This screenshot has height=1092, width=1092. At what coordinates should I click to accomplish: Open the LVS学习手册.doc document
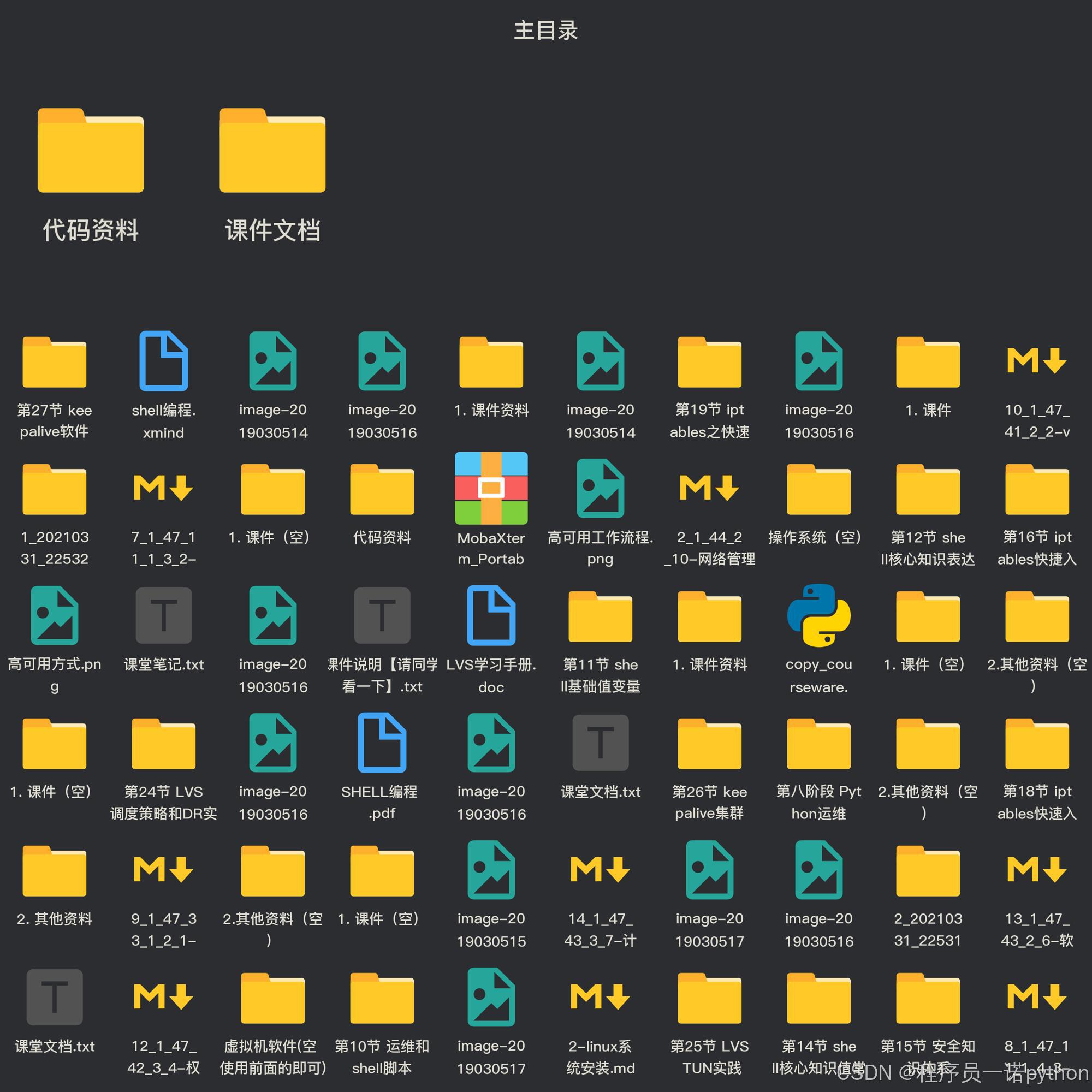tap(491, 615)
